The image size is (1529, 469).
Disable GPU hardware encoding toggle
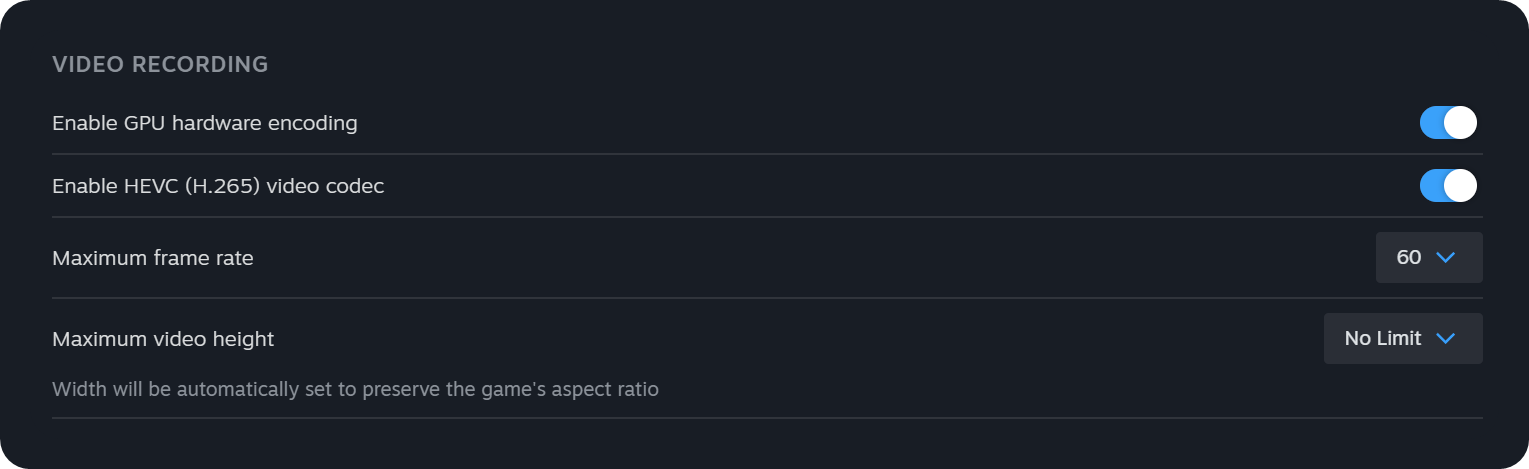[1448, 123]
